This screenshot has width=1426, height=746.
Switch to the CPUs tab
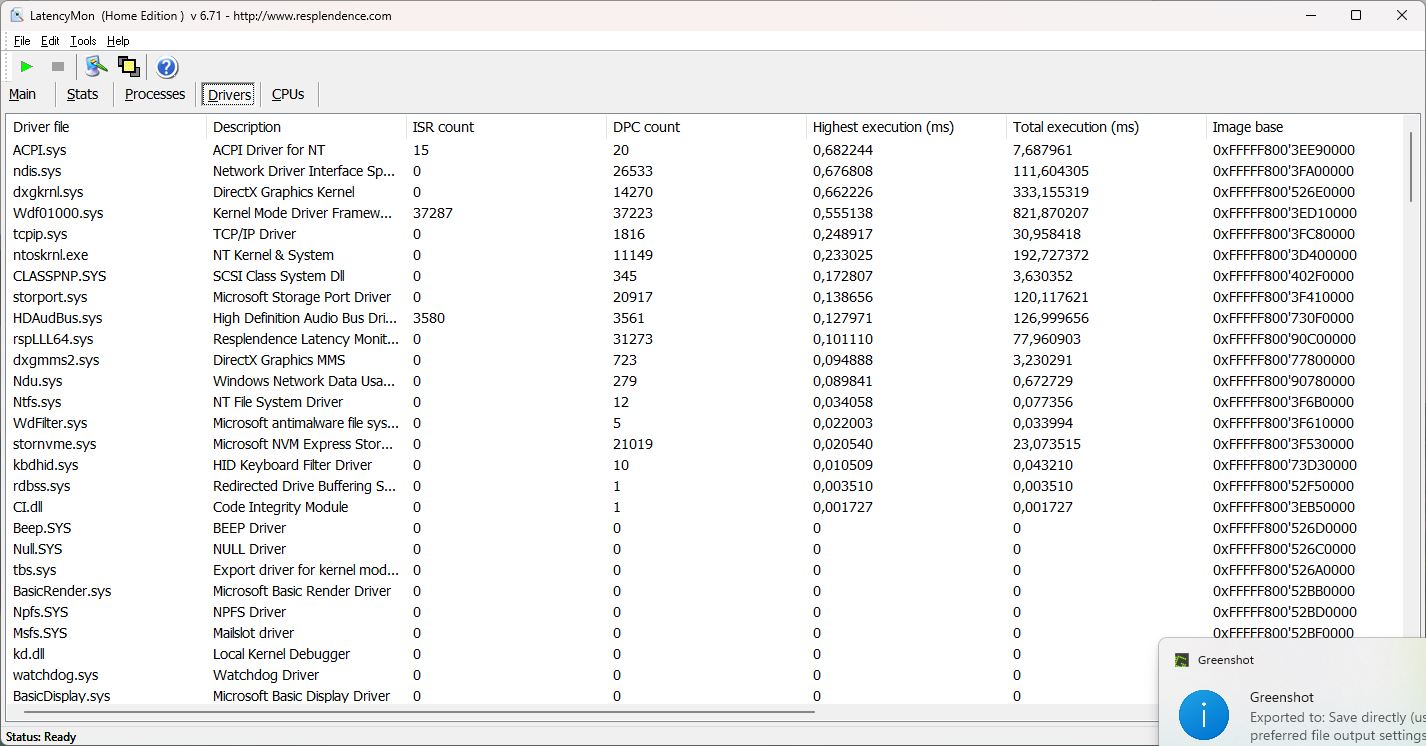pos(288,94)
